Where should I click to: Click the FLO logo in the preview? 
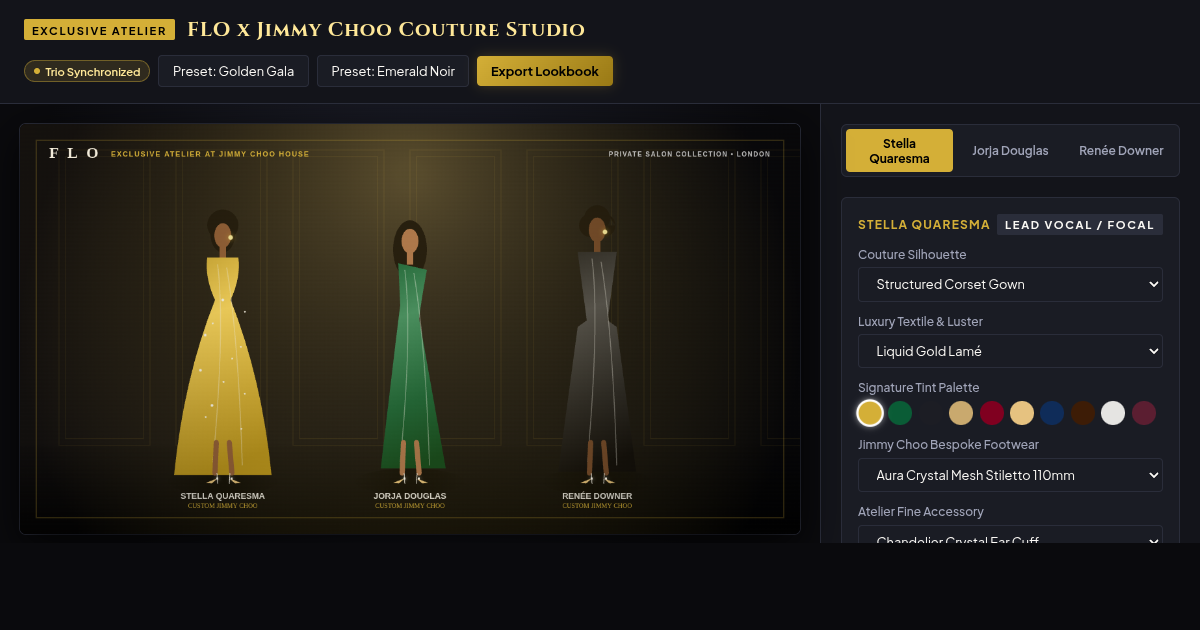pyautogui.click(x=74, y=153)
